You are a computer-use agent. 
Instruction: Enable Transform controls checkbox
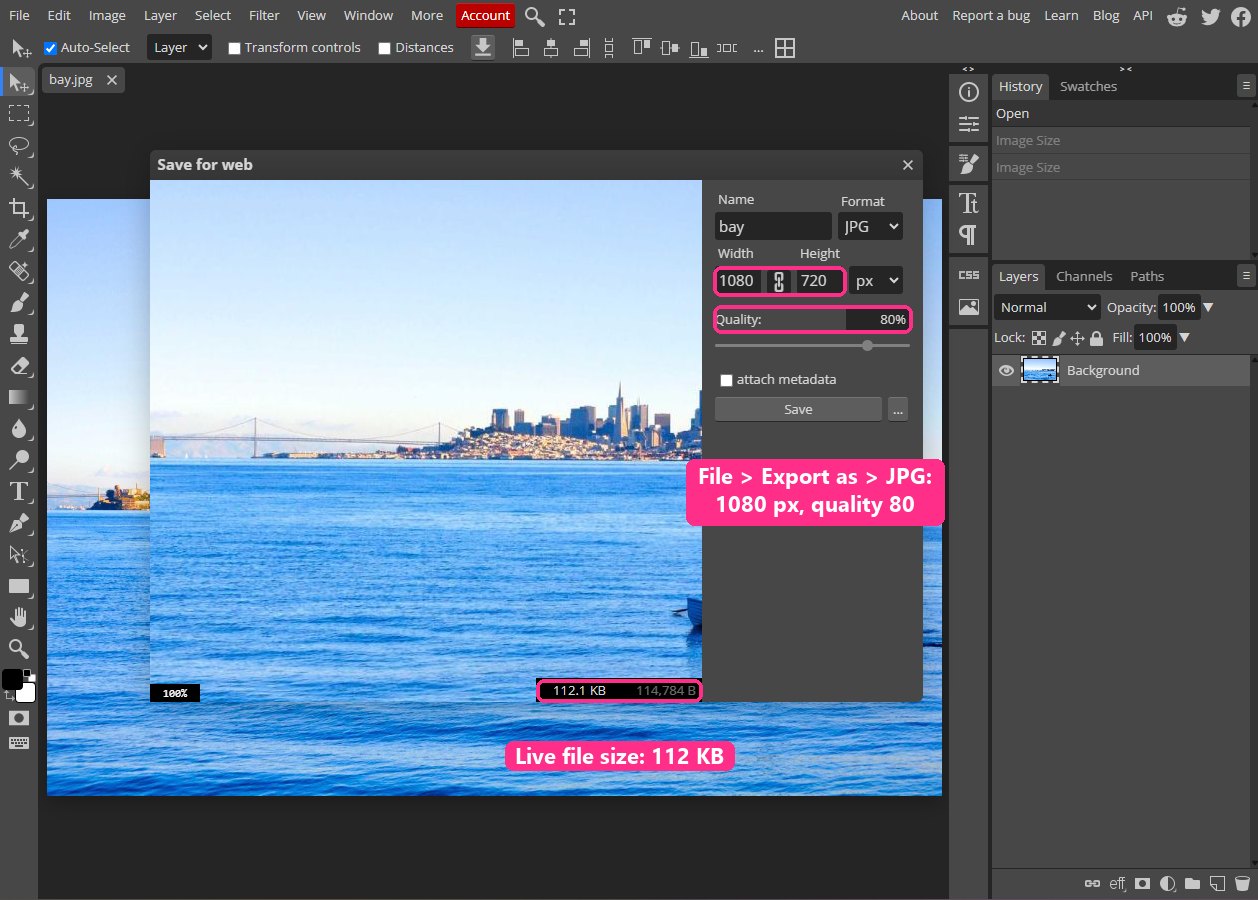[x=234, y=48]
